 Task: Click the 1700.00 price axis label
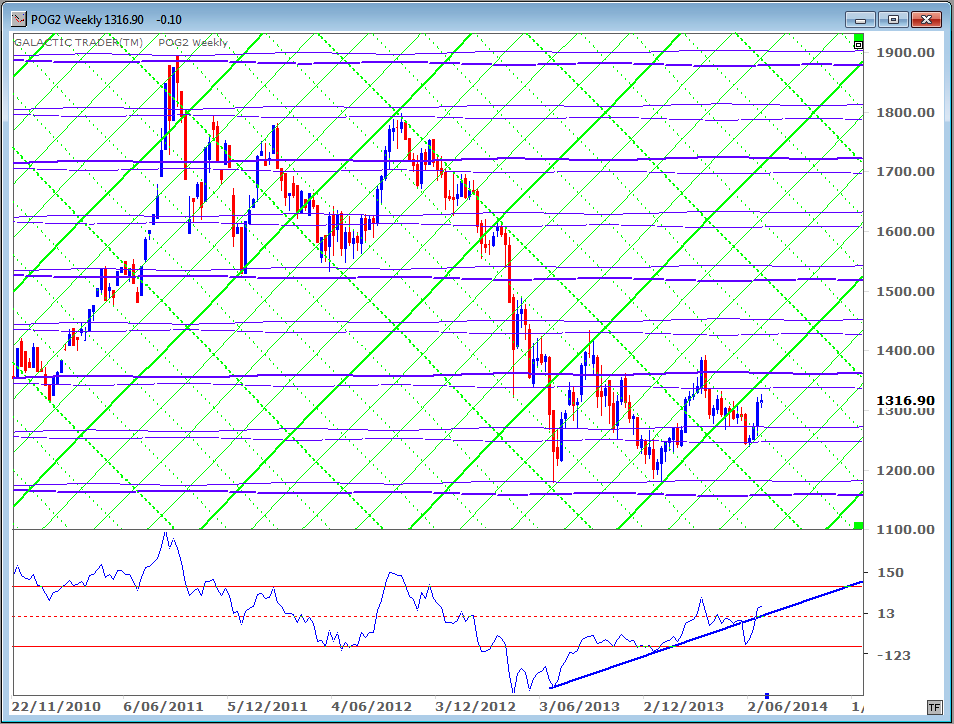click(x=905, y=172)
